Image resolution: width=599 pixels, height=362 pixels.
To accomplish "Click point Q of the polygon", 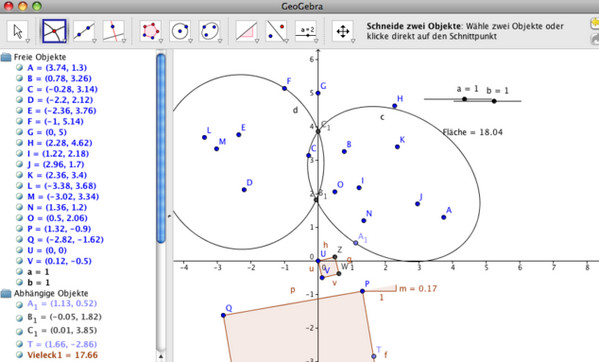I will coord(223,315).
